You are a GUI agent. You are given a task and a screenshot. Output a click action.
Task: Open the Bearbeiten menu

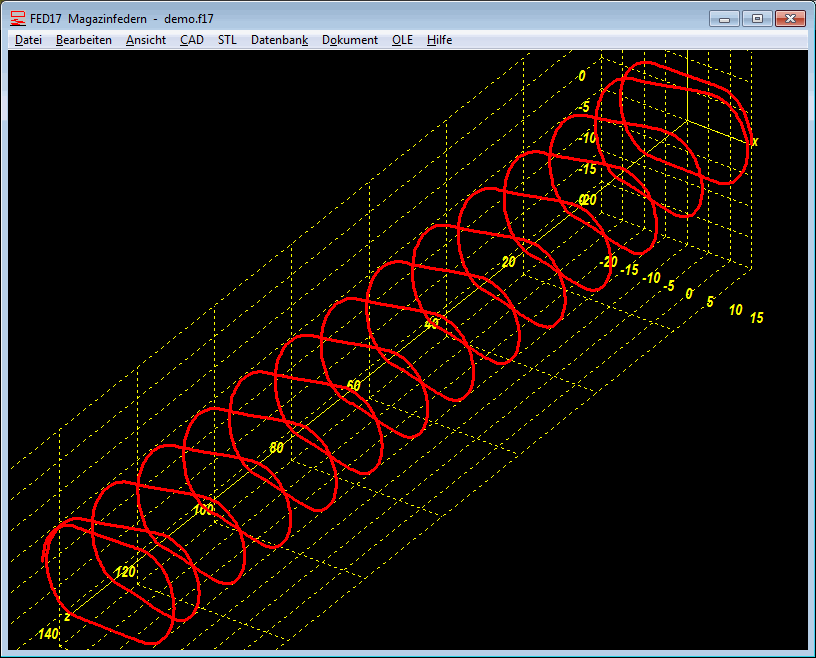point(84,40)
